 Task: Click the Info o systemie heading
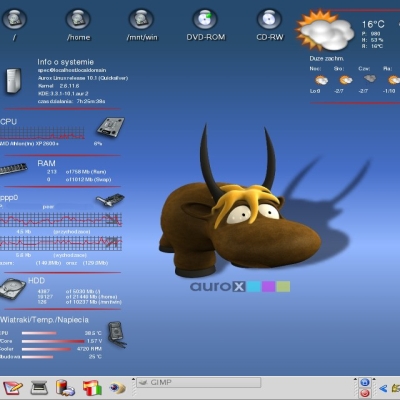[x=65, y=62]
